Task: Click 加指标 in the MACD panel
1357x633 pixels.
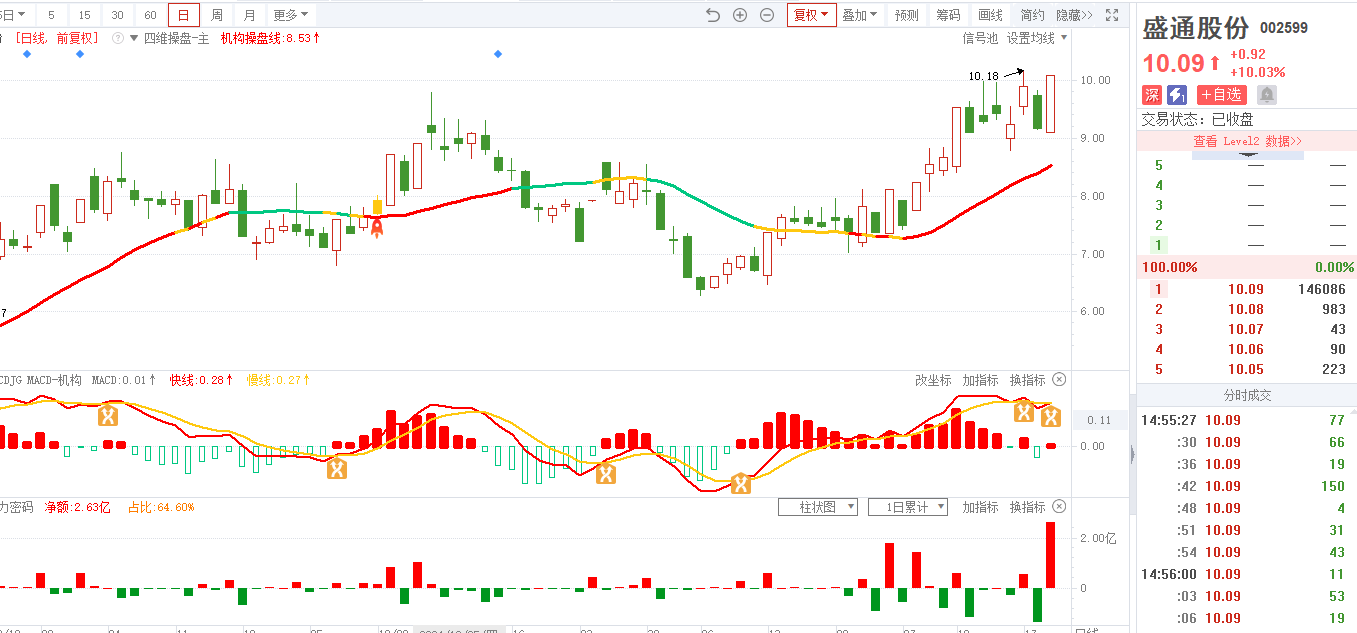Action: [980, 380]
